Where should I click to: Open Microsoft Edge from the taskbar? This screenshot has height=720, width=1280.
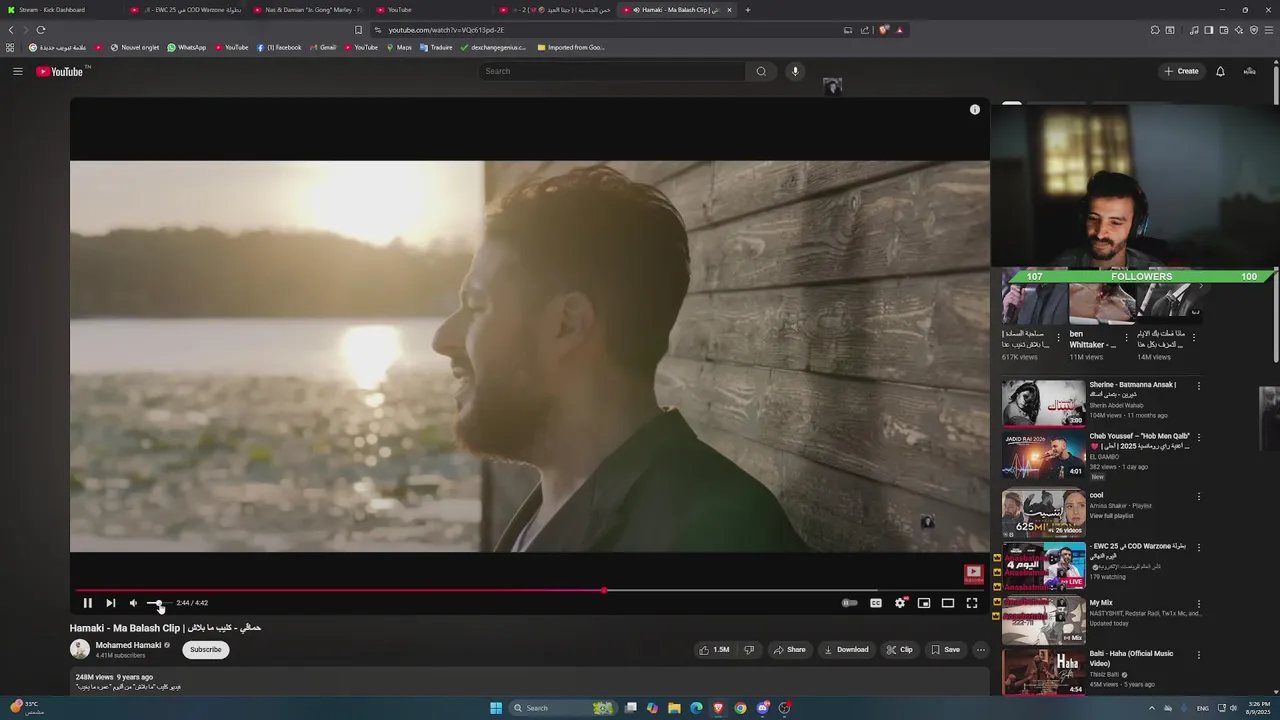[696, 708]
